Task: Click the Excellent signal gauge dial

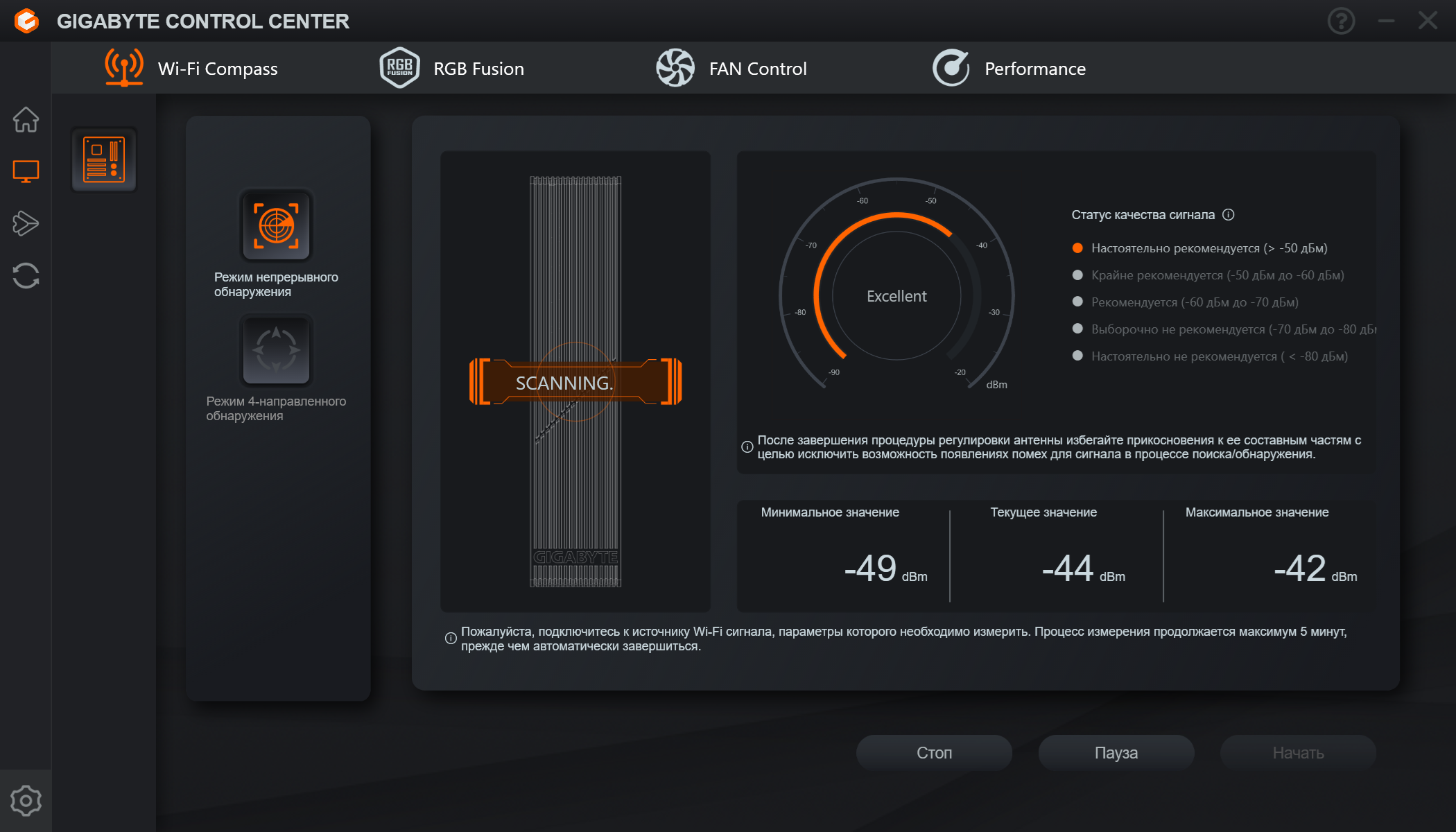Action: [896, 296]
